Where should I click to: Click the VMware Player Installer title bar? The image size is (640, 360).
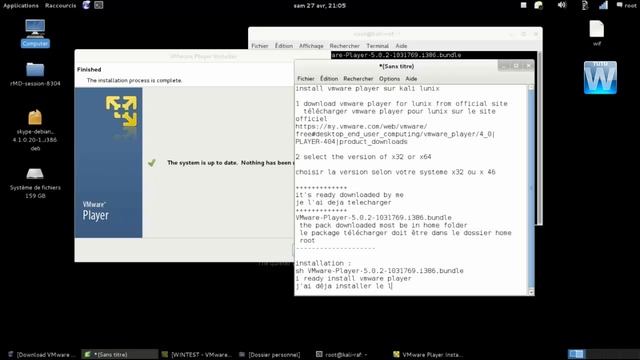(x=203, y=56)
